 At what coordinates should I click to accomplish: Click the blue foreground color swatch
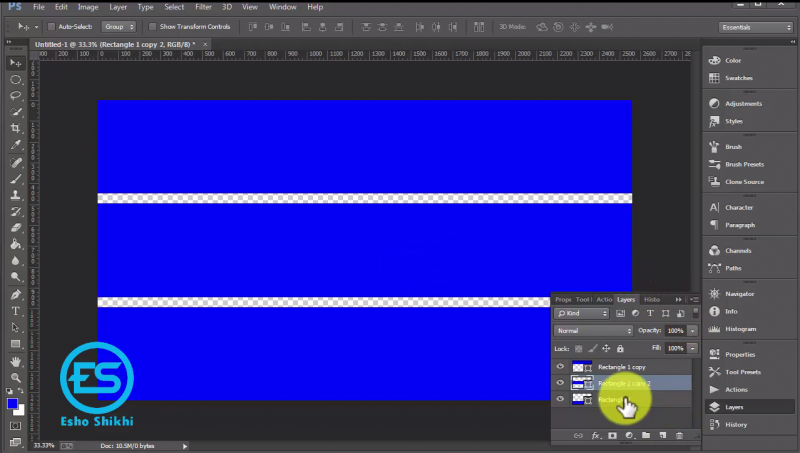[13, 404]
